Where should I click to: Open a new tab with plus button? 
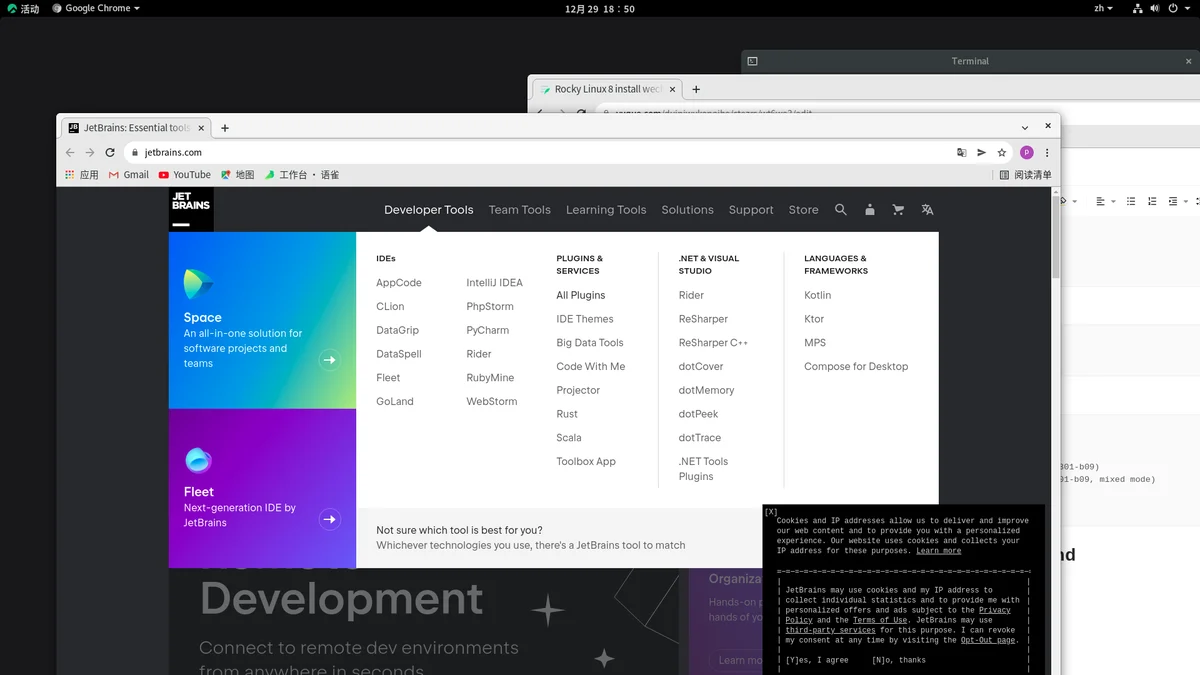(225, 128)
